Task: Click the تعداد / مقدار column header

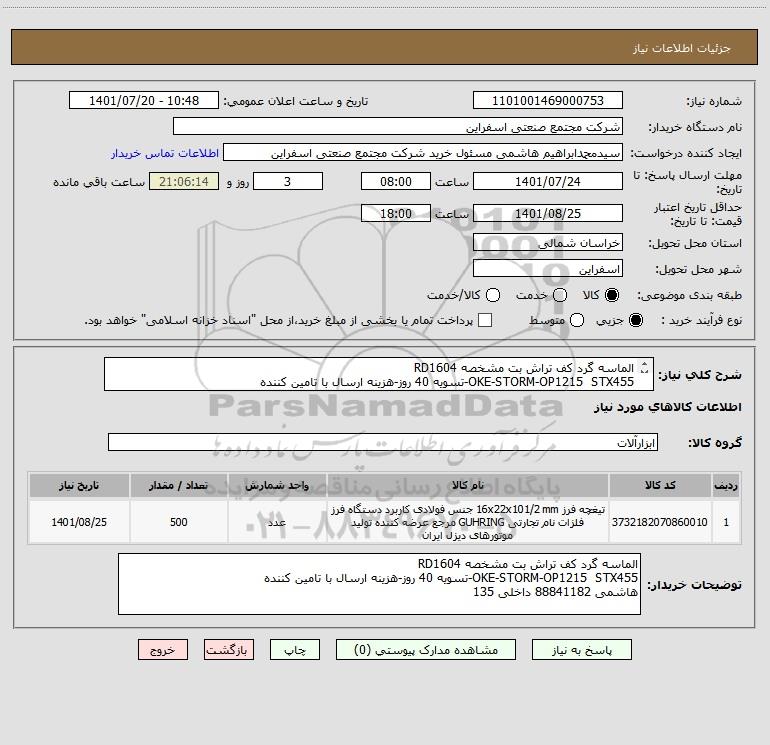Action: [x=178, y=485]
